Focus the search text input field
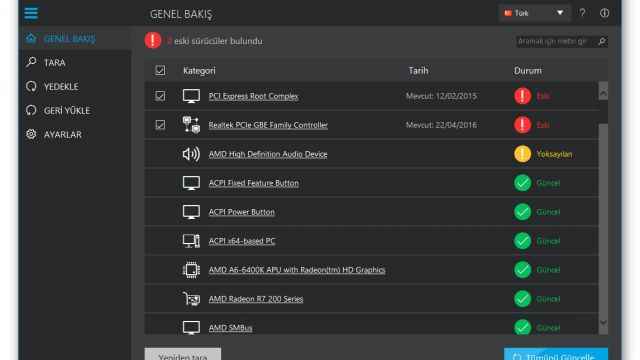Image resolution: width=640 pixels, height=360 pixels. [x=556, y=41]
